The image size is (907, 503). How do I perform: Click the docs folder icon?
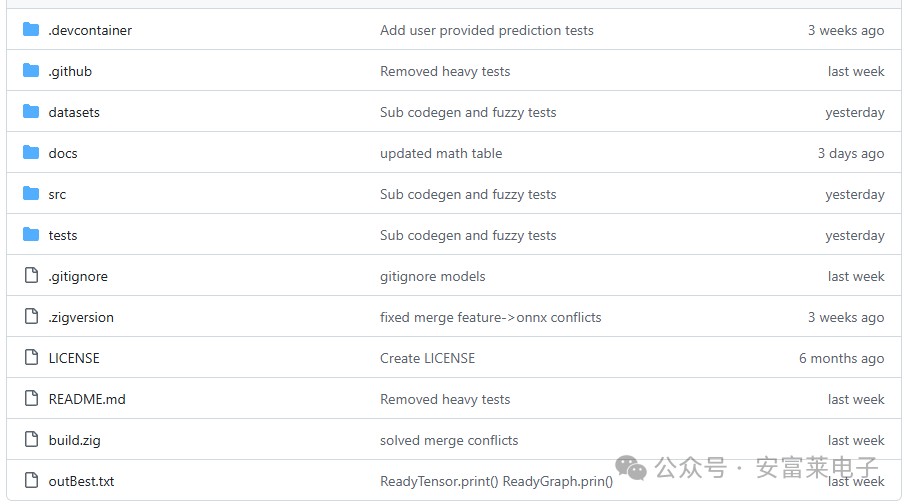click(x=31, y=152)
